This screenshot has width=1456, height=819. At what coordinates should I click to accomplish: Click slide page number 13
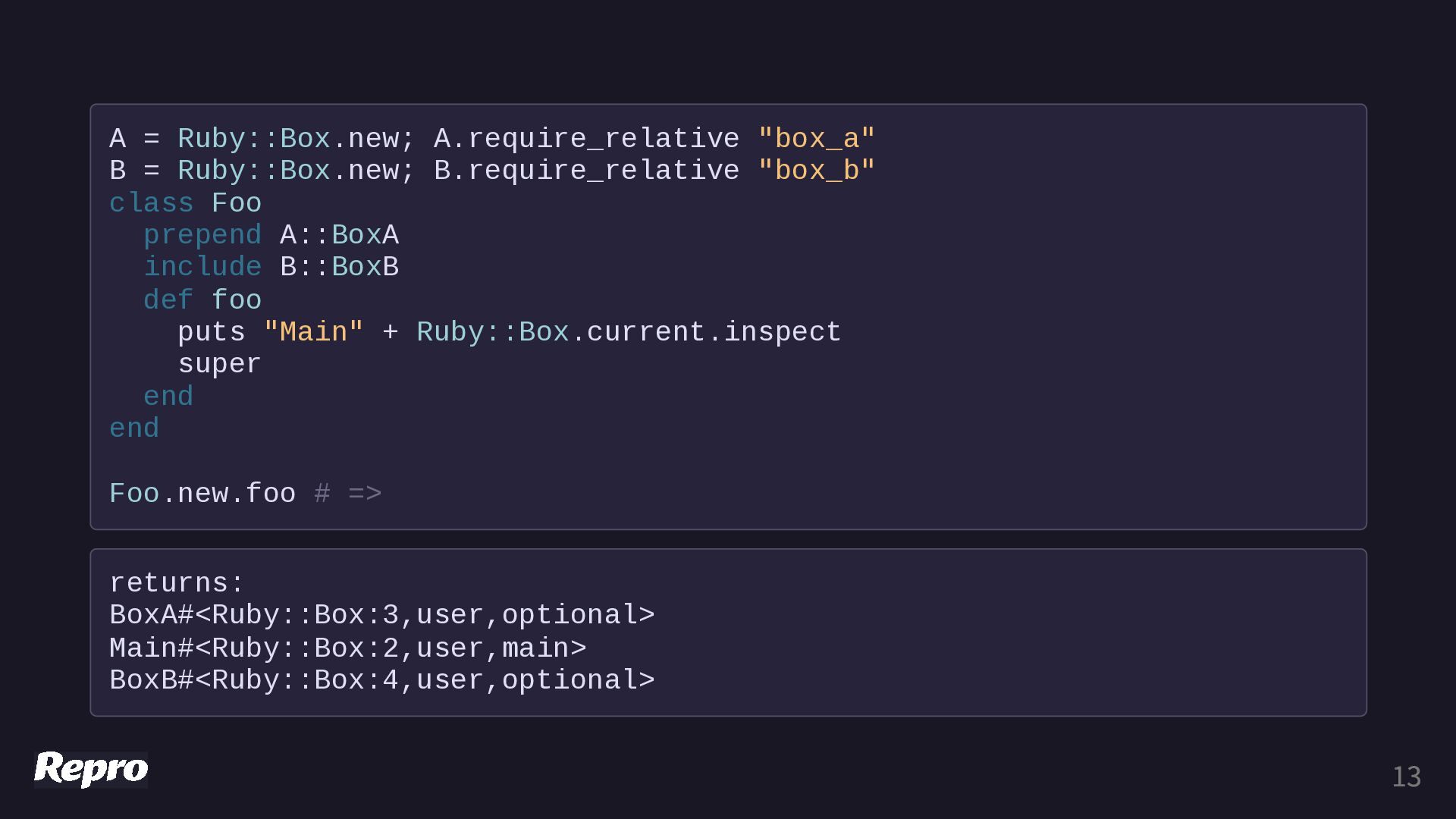click(1406, 777)
